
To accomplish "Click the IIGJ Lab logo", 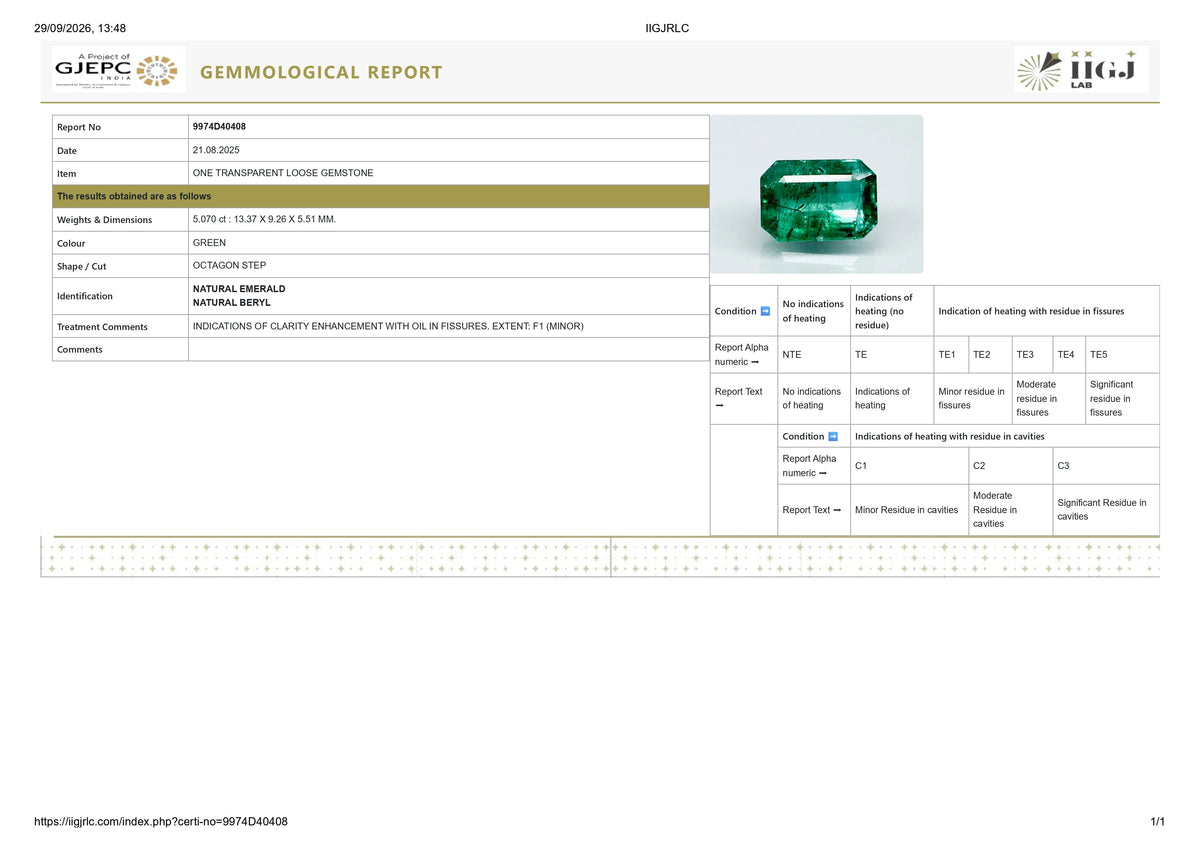I will 1081,70.
